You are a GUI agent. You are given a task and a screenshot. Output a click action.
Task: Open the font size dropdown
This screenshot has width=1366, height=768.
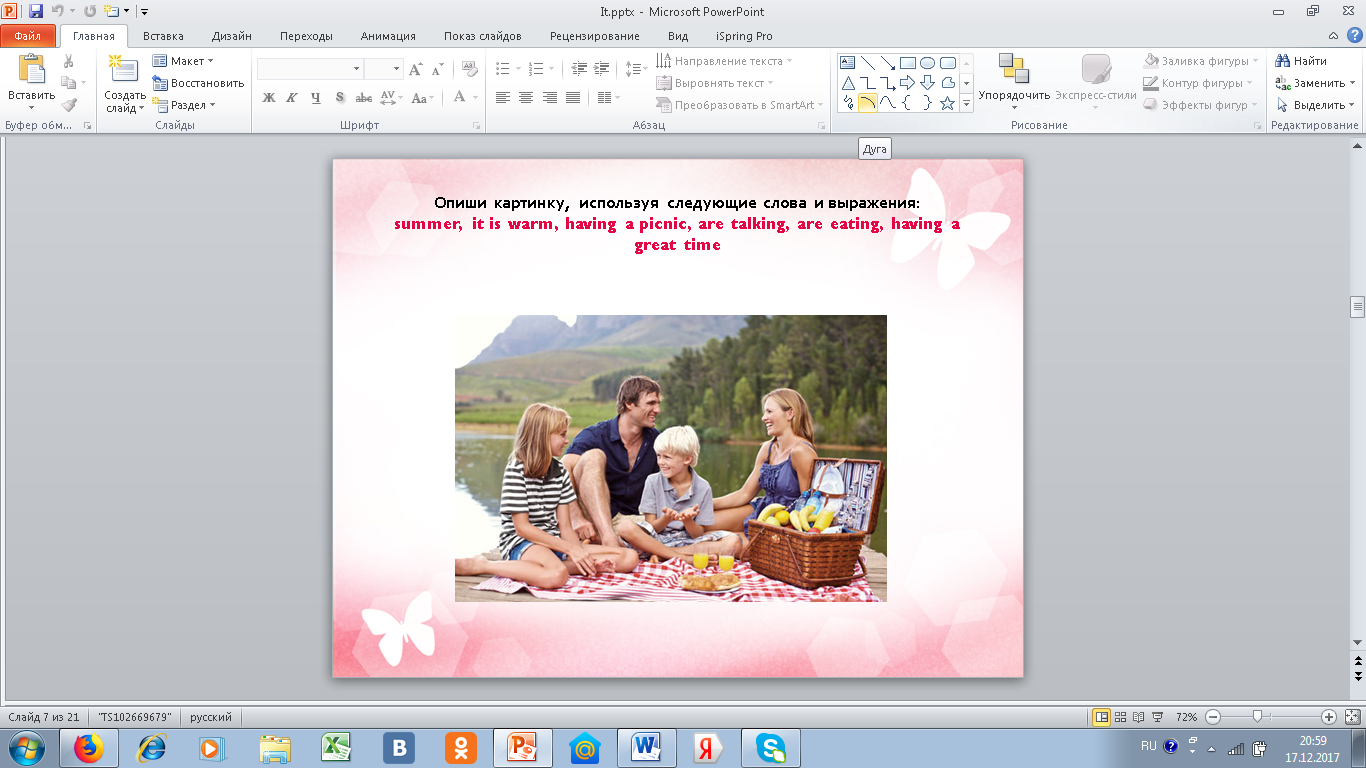396,69
